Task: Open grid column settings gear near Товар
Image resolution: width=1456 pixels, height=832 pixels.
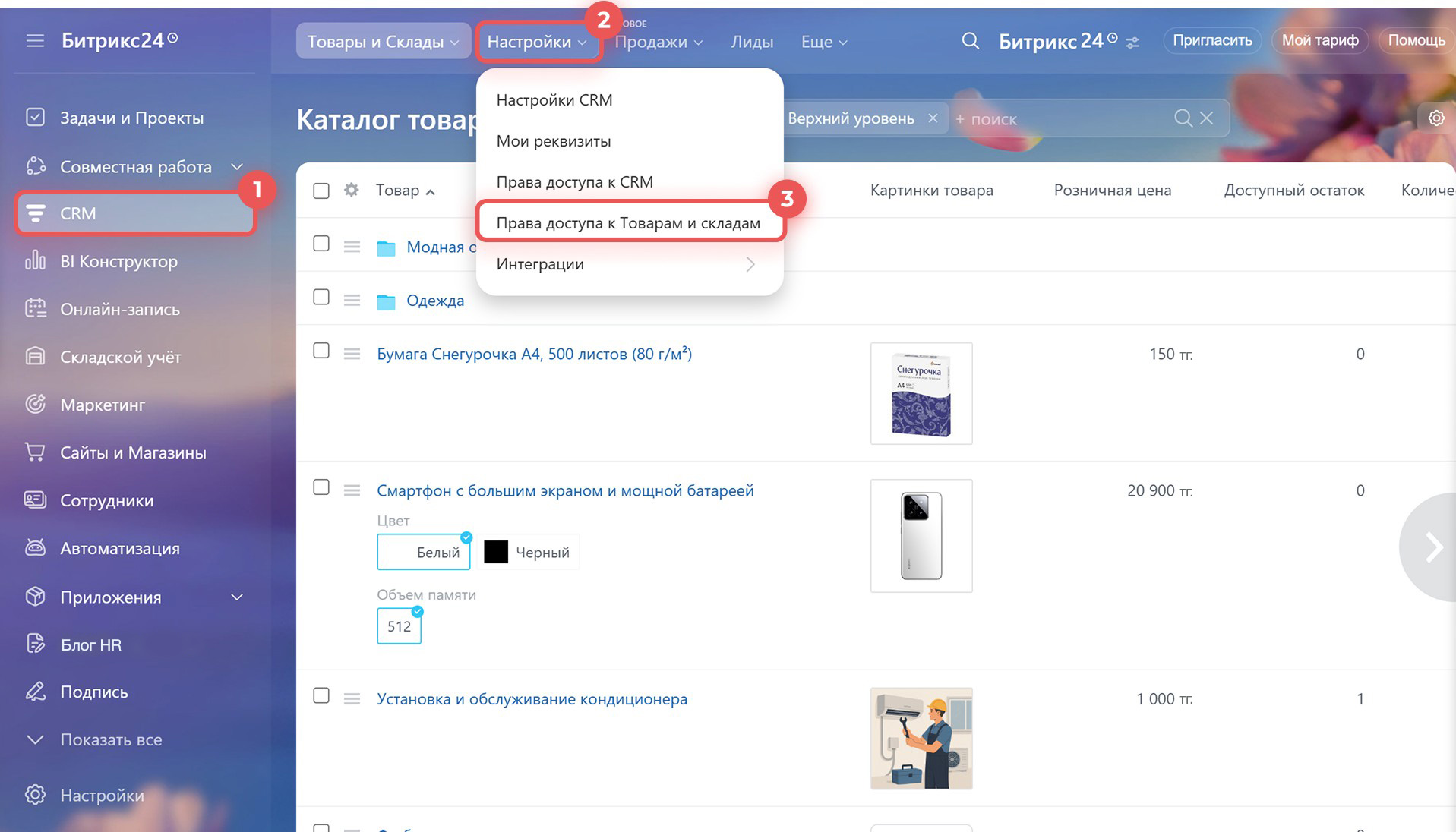Action: (x=351, y=191)
